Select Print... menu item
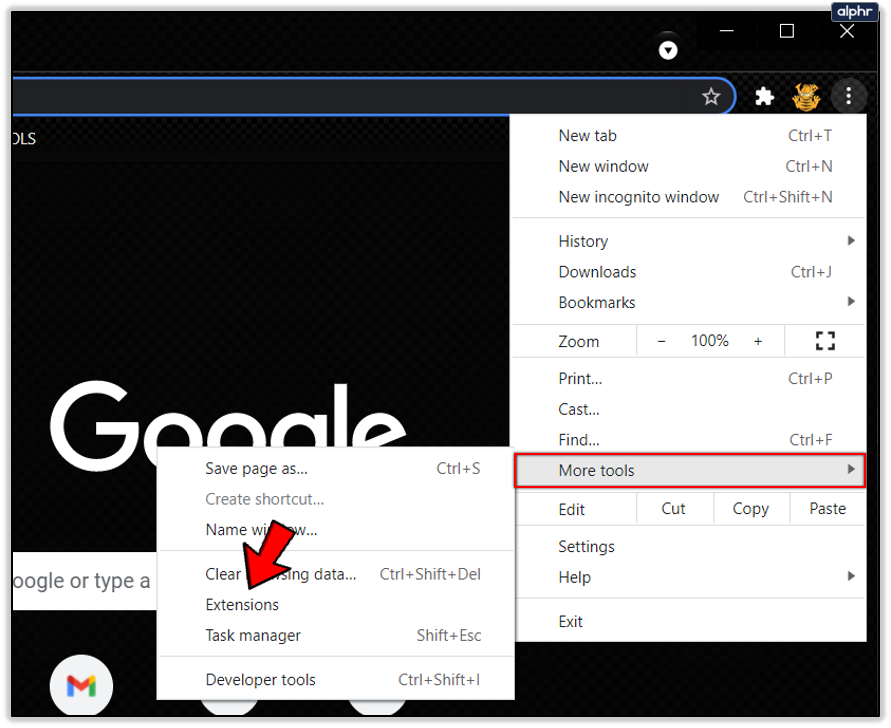The image size is (891, 728). tap(689, 378)
